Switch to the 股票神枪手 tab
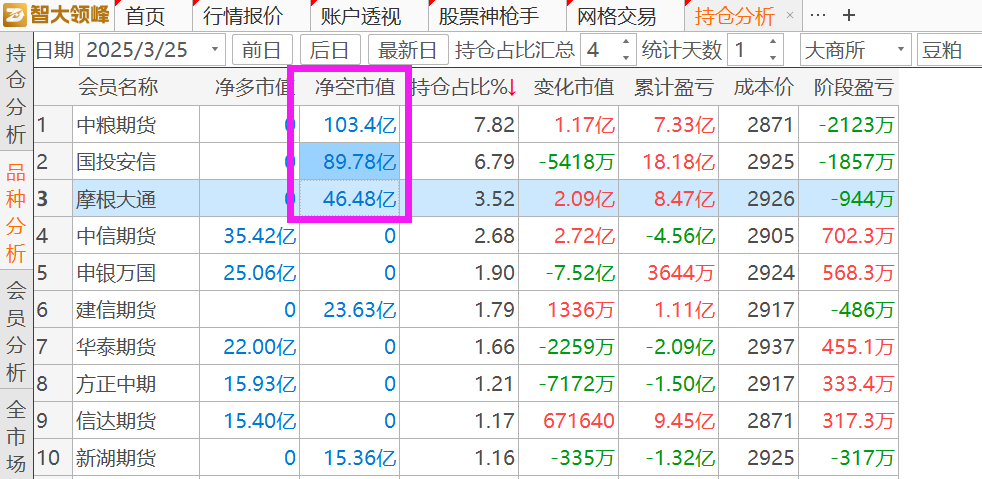 (x=488, y=16)
